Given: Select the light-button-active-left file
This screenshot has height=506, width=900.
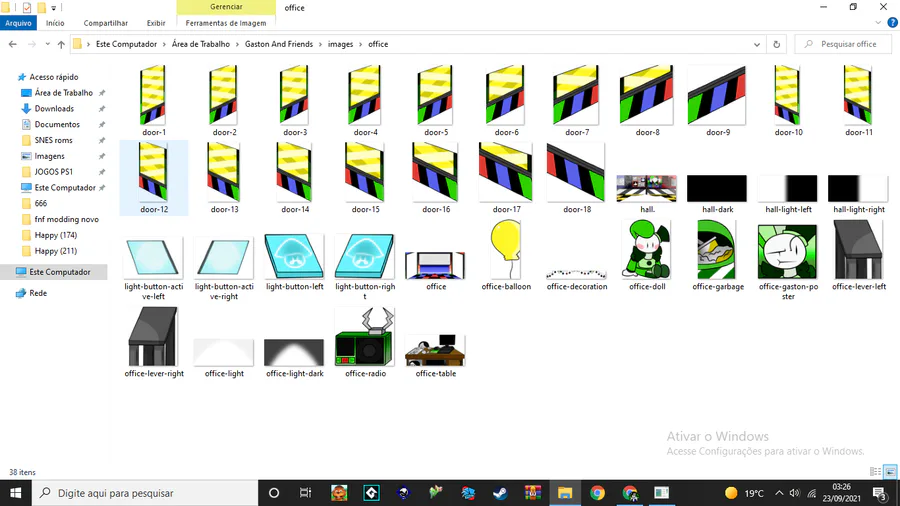Looking at the screenshot, I should click(154, 267).
